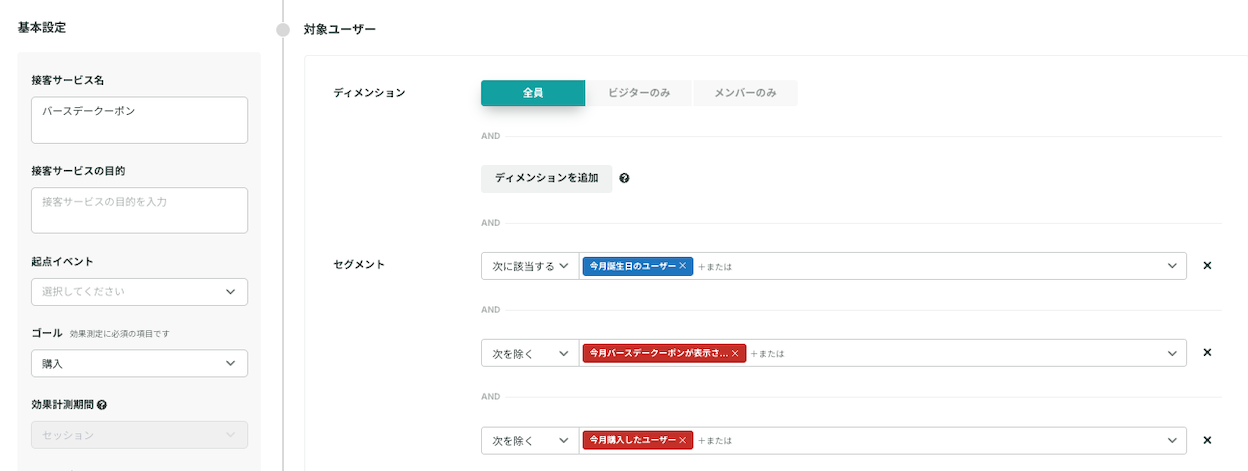The height and width of the screenshot is (471, 1248).
Task: Click +または after 今月購入したユーザー tag
Action: (715, 440)
